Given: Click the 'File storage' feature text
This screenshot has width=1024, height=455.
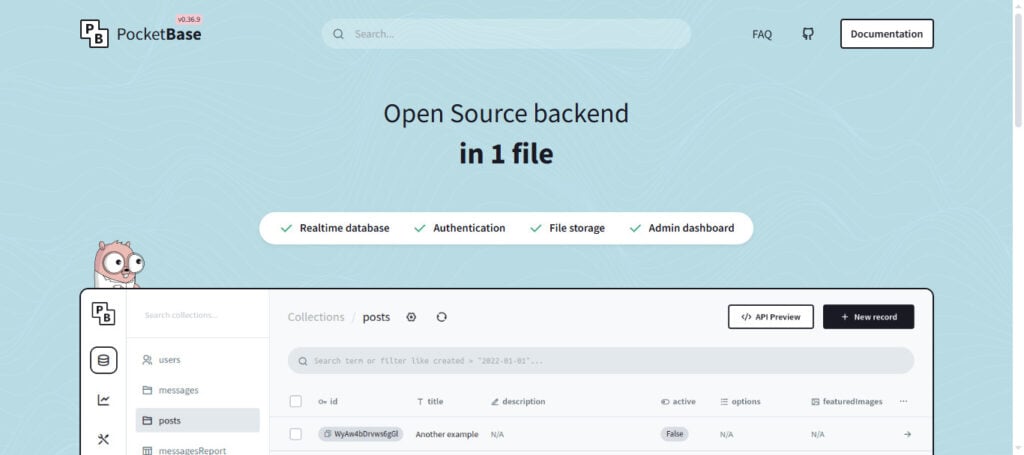Looking at the screenshot, I should tap(577, 228).
